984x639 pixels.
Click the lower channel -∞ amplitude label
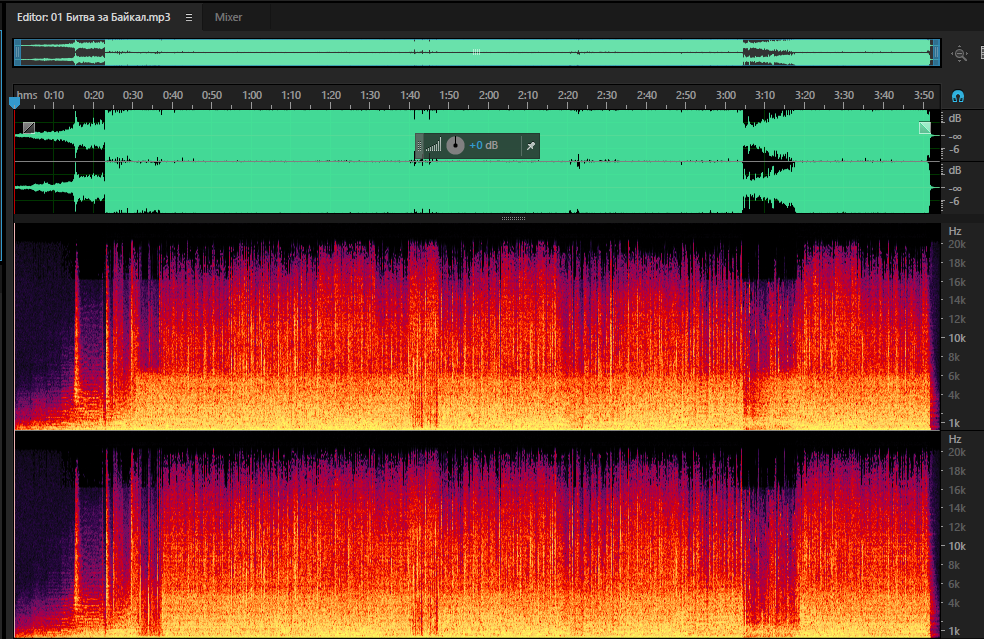point(955,188)
